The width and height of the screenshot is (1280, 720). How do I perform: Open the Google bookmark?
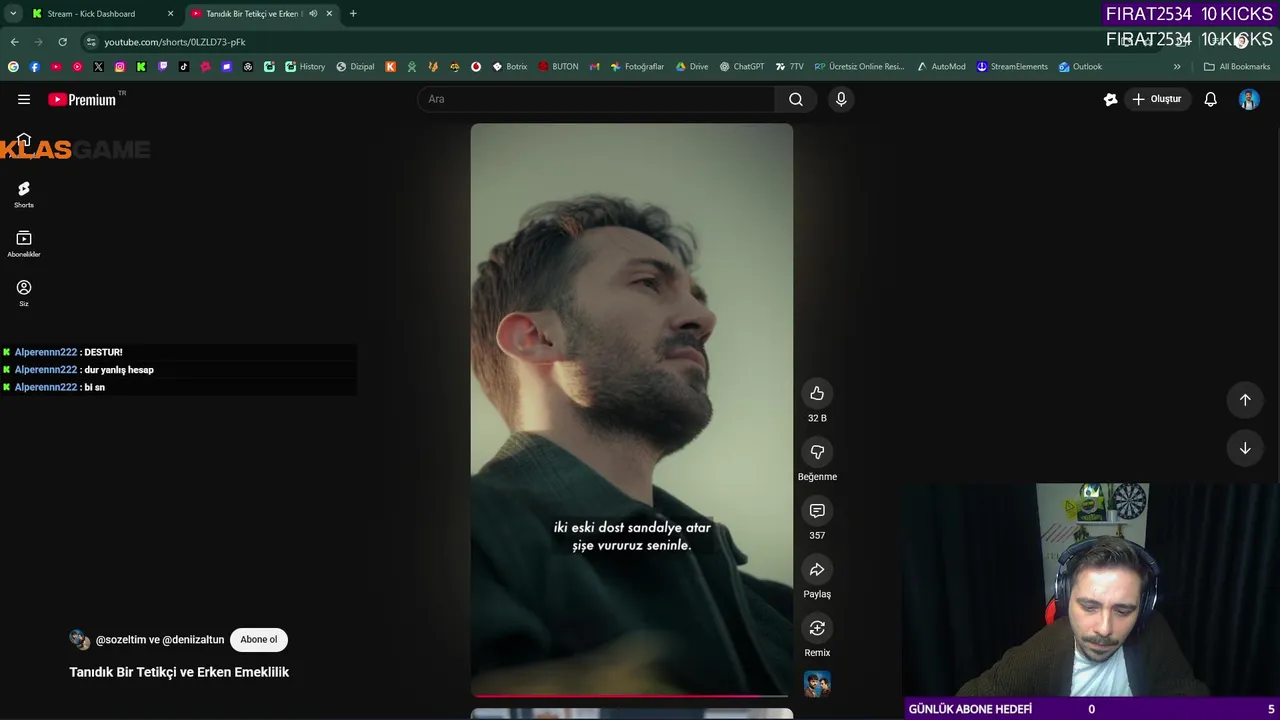(13, 67)
